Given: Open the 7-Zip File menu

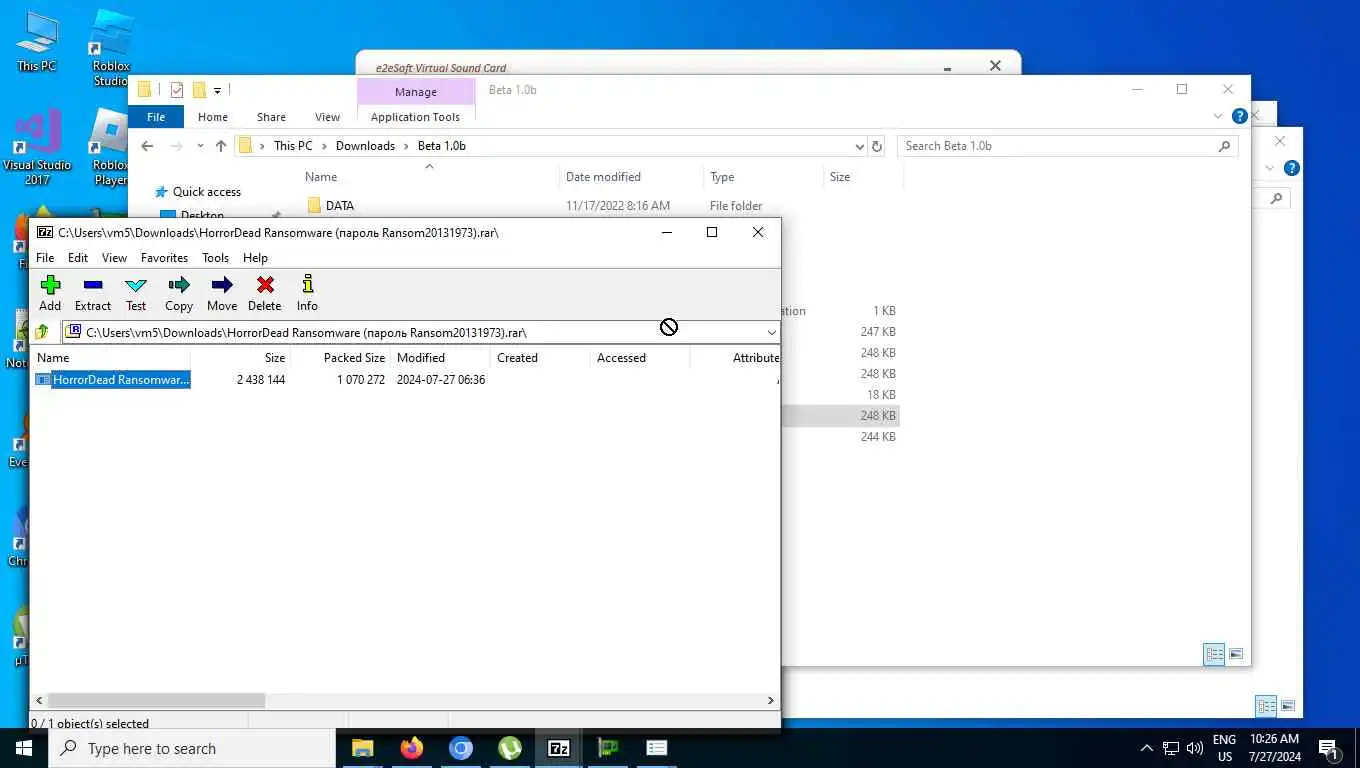Looking at the screenshot, I should [x=45, y=258].
